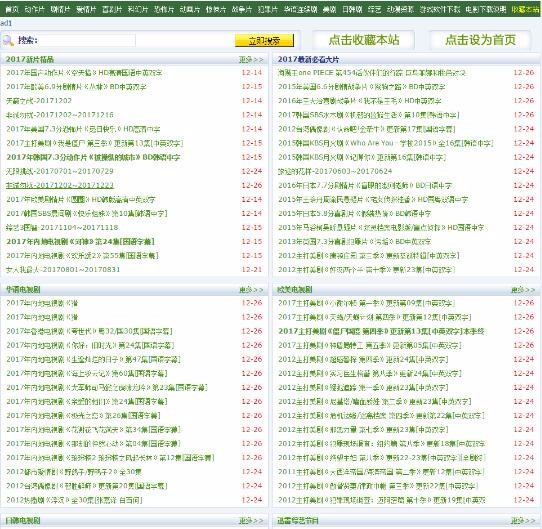This screenshot has height=529, width=542.
Task: Click the magnifier icon beside the search label
Action: tap(8, 41)
